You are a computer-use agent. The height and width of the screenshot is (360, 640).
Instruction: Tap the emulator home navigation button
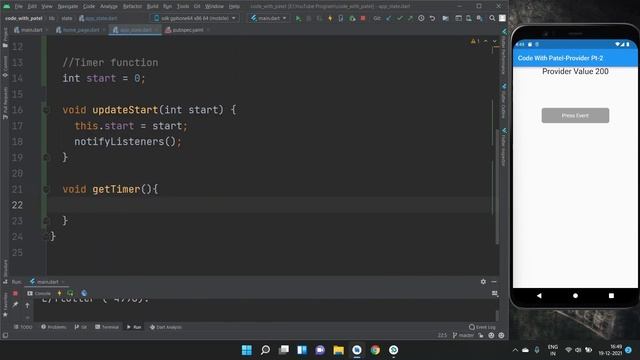click(x=575, y=296)
